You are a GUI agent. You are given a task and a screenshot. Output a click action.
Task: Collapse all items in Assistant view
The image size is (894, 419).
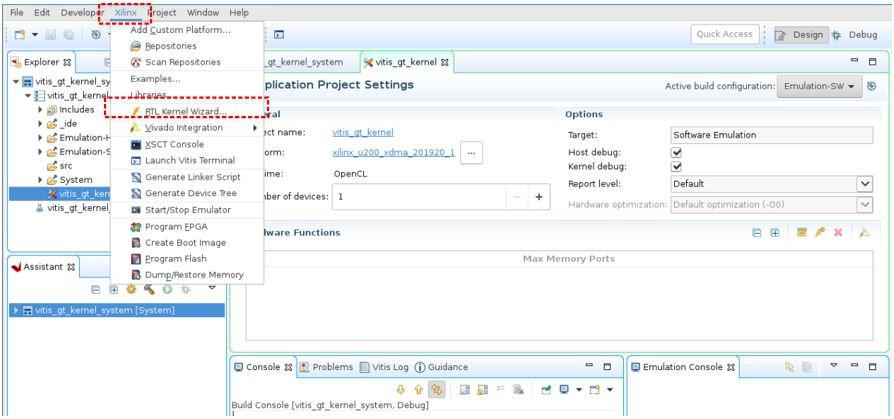[x=96, y=290]
